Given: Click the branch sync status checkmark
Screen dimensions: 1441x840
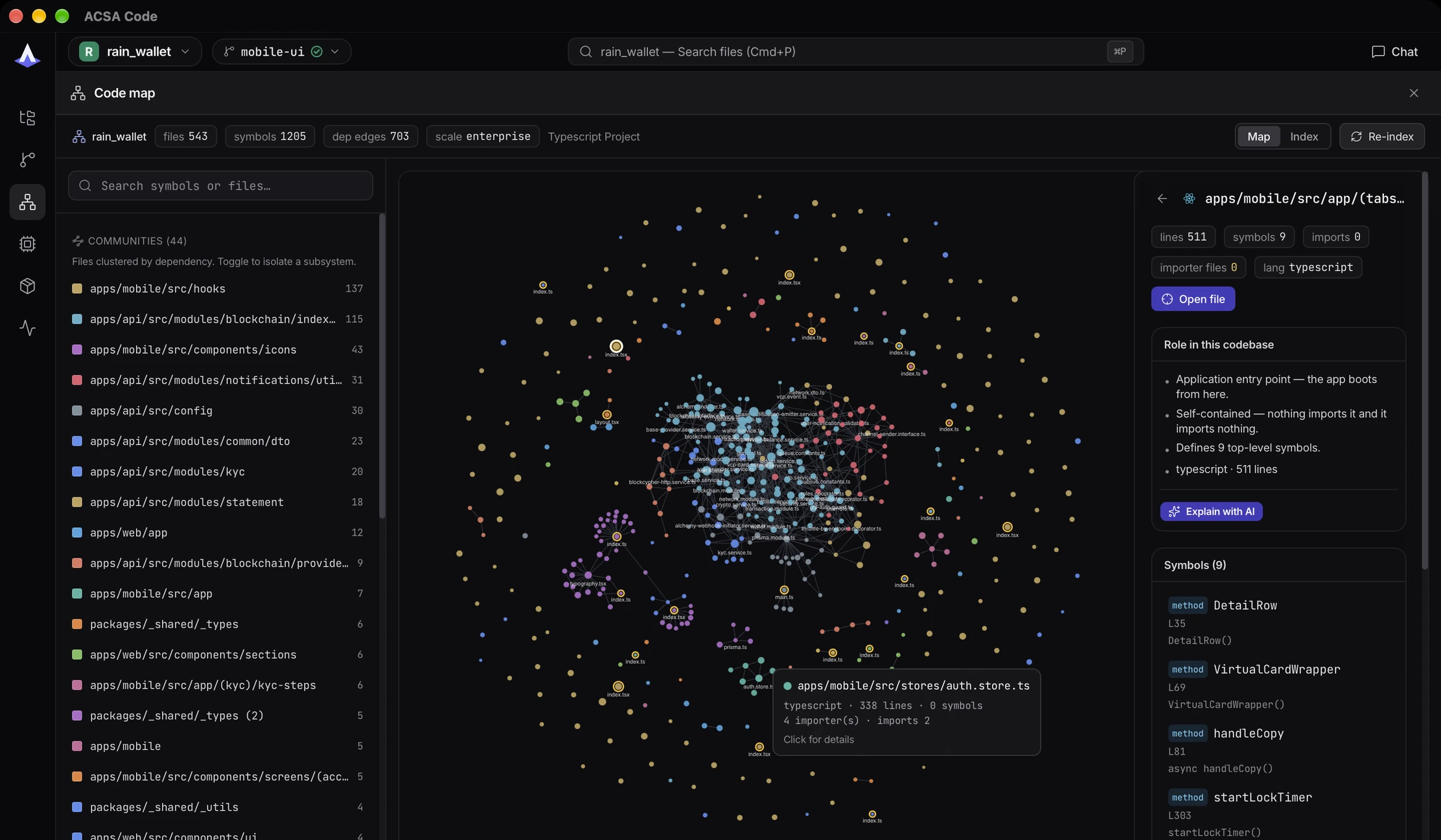Looking at the screenshot, I should click(317, 52).
